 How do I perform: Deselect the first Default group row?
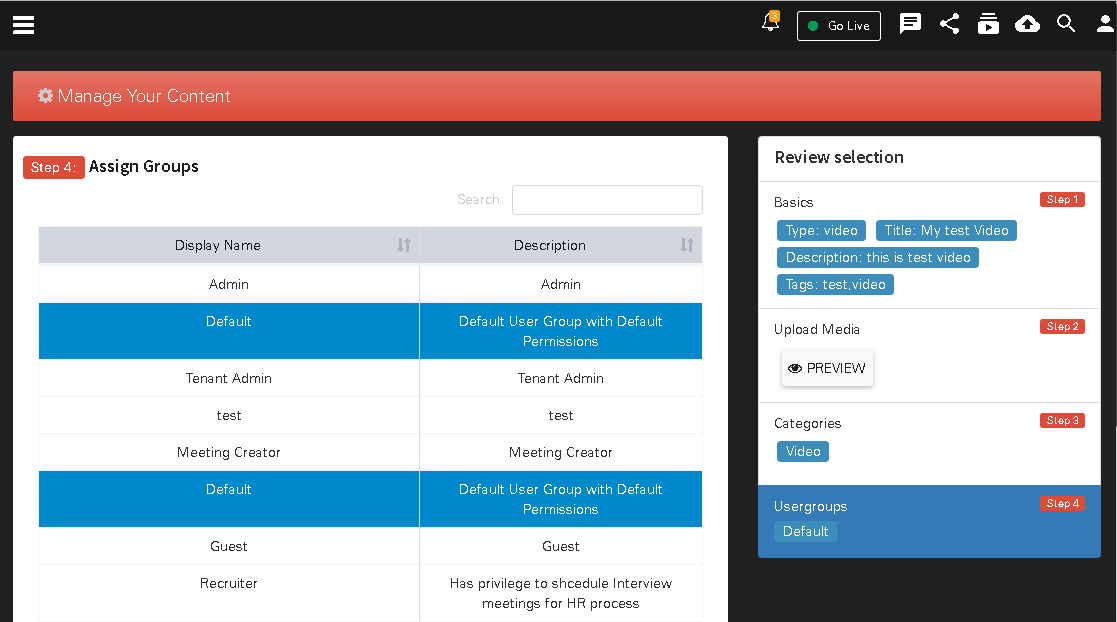pyautogui.click(x=370, y=331)
